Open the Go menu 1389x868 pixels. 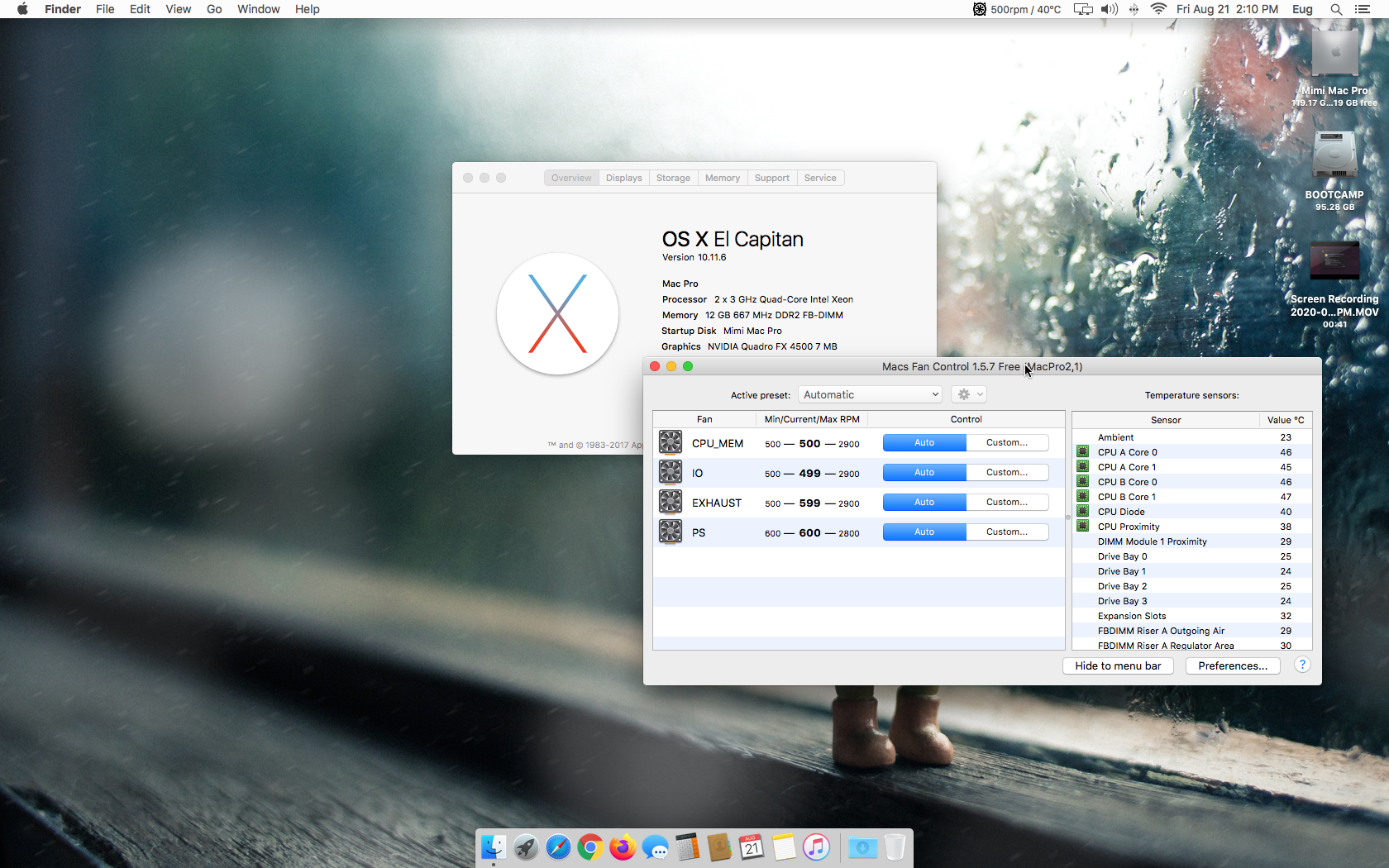pos(214,9)
